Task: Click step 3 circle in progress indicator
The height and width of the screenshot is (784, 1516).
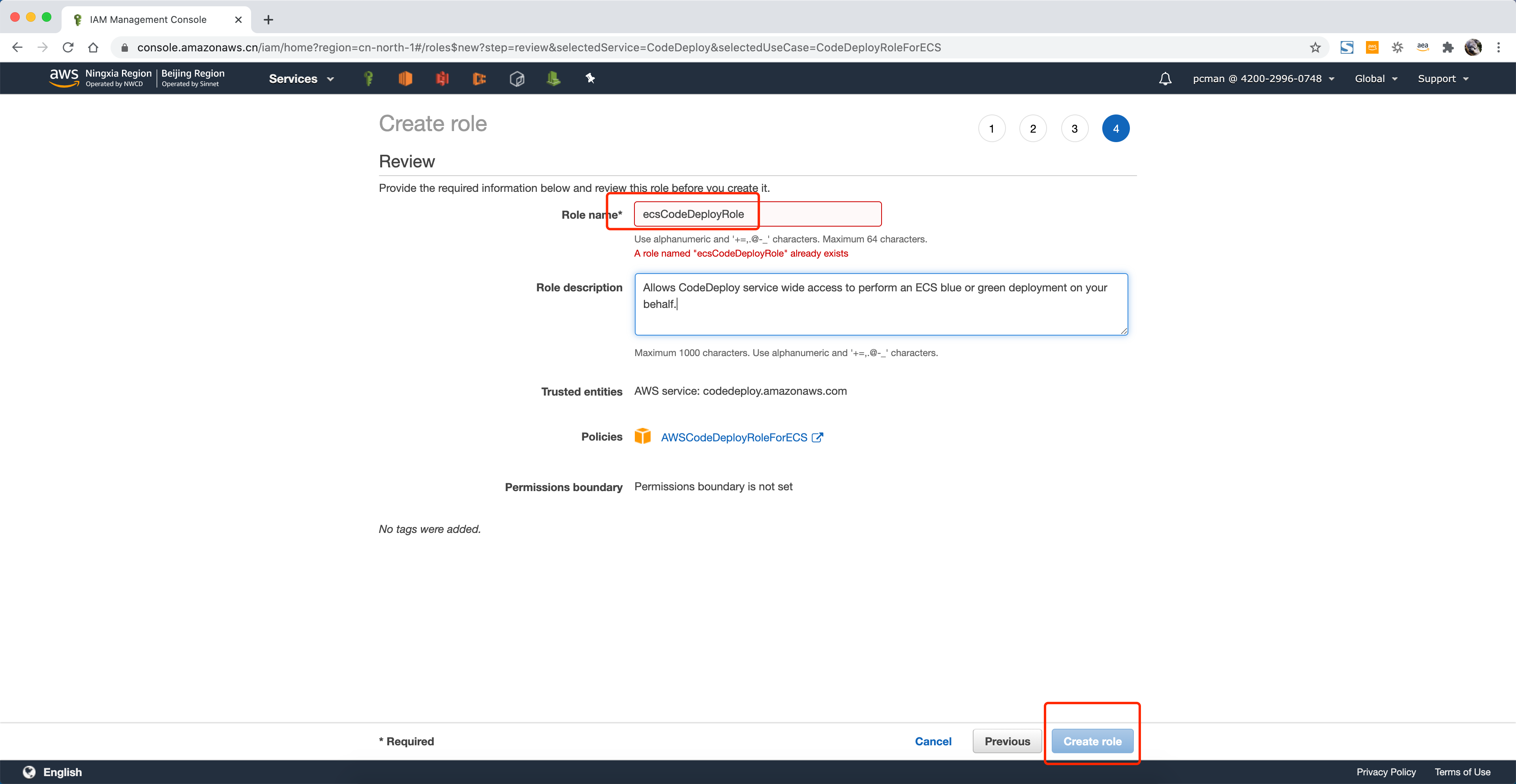Action: [x=1074, y=128]
